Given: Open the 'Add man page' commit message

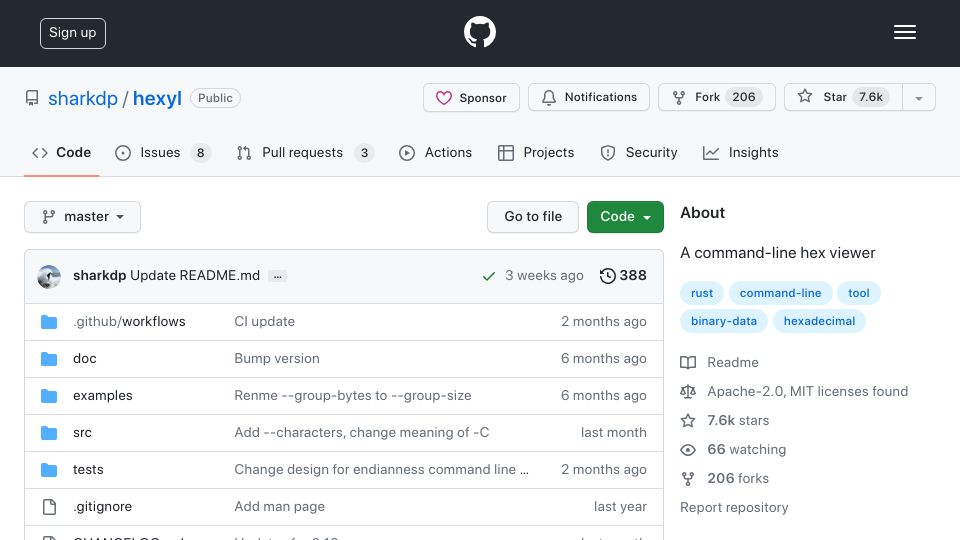Looking at the screenshot, I should (x=279, y=506).
